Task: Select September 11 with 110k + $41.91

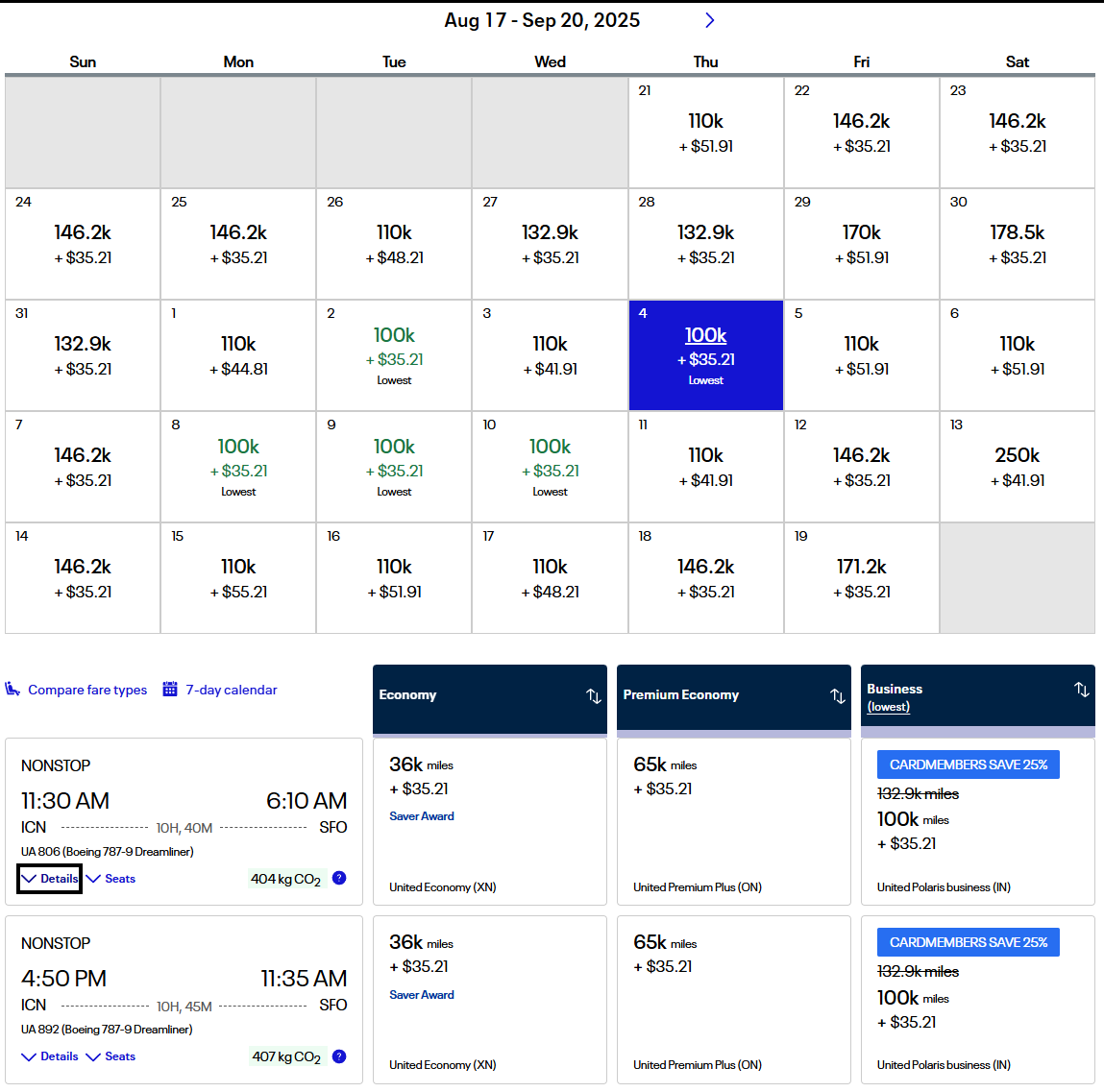Action: (705, 467)
